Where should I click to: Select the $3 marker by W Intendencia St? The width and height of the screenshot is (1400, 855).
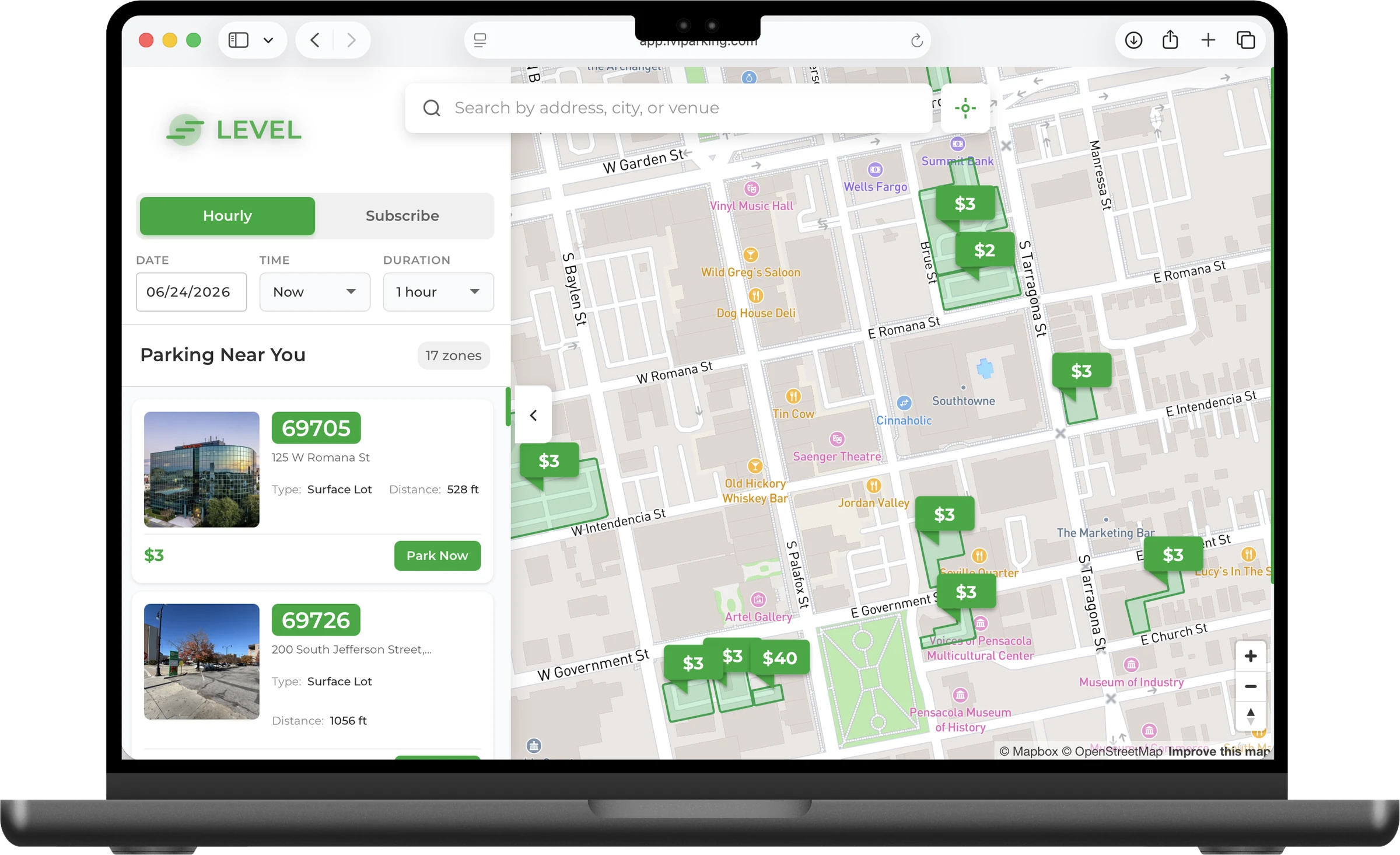[549, 460]
